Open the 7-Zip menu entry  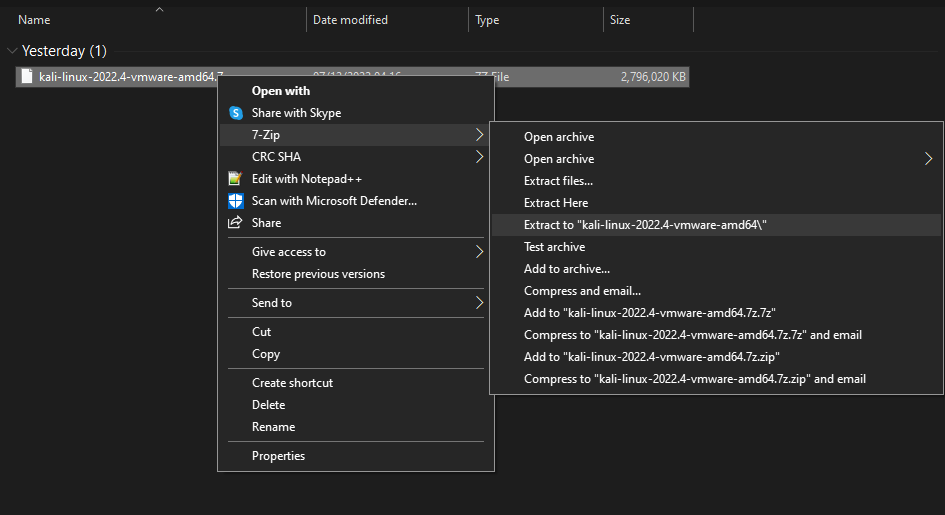point(356,135)
